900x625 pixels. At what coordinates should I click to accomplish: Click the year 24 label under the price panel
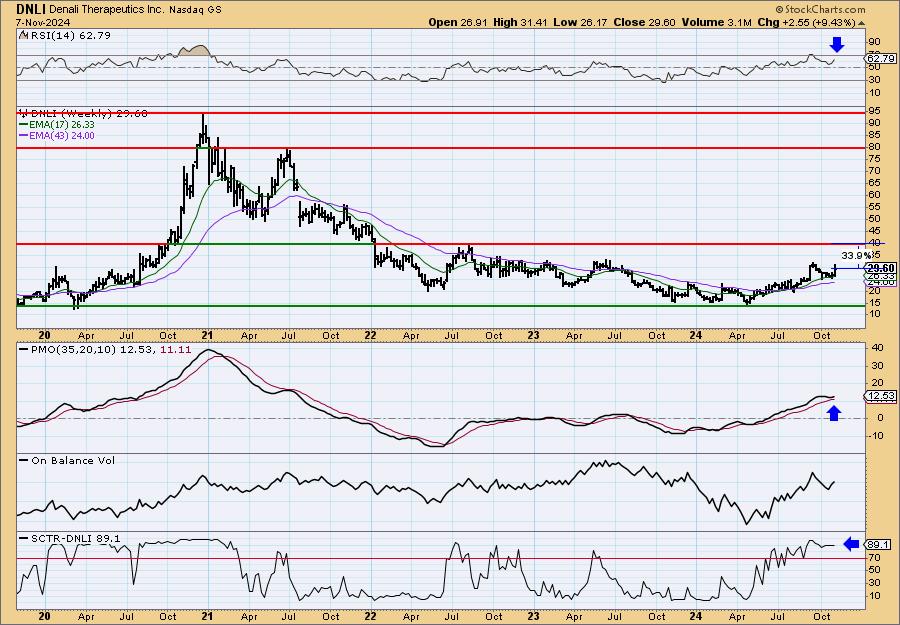[x=696, y=335]
